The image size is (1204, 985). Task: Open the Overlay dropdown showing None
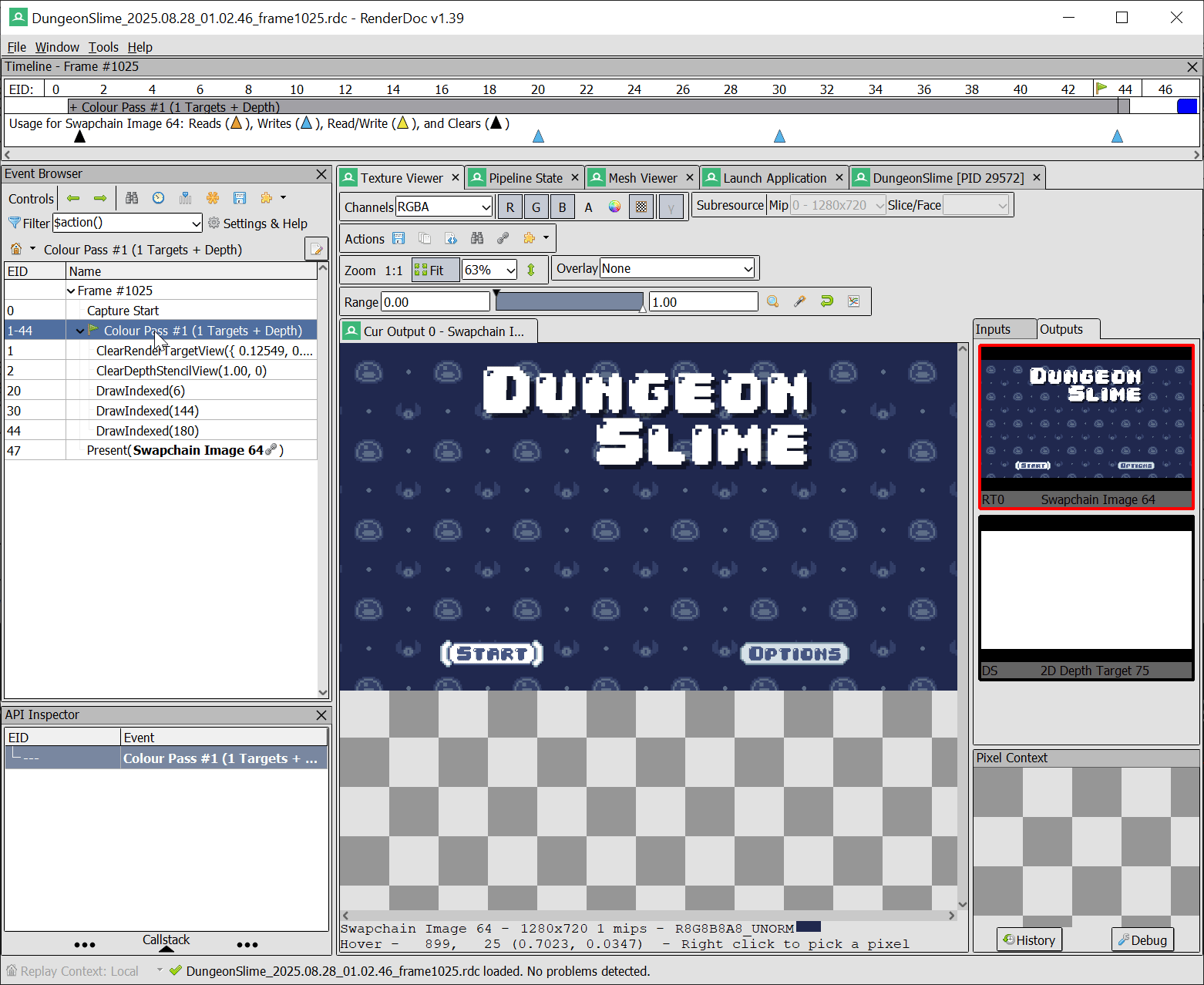pyautogui.click(x=677, y=268)
